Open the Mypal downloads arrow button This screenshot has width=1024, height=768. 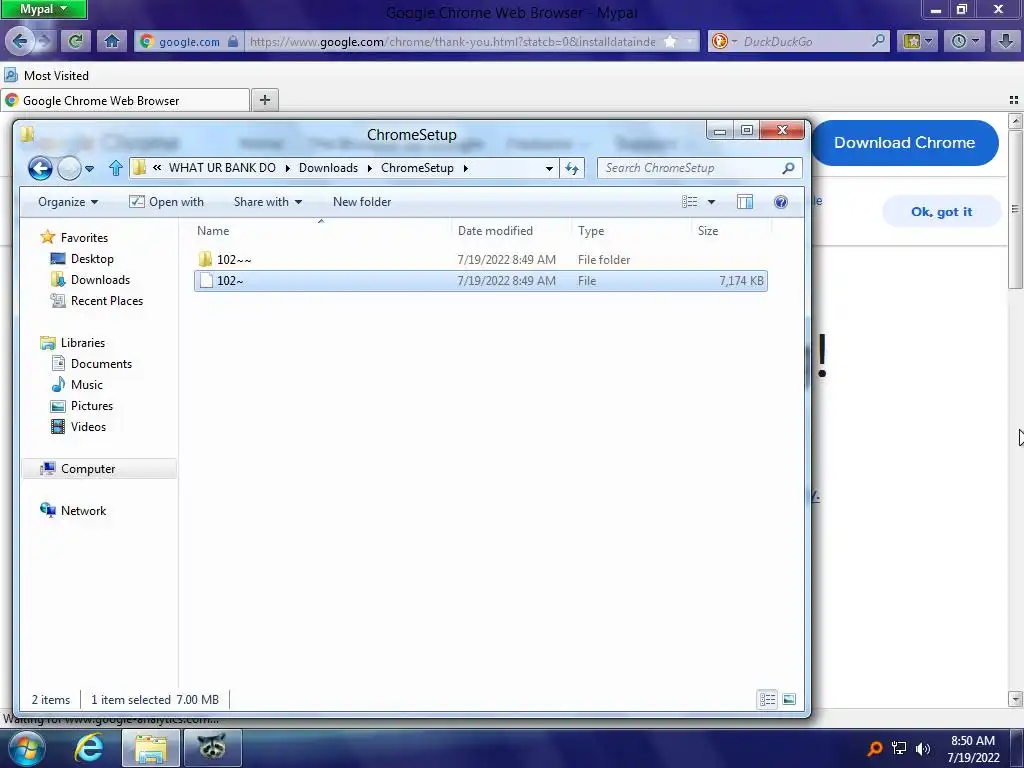tap(1006, 41)
